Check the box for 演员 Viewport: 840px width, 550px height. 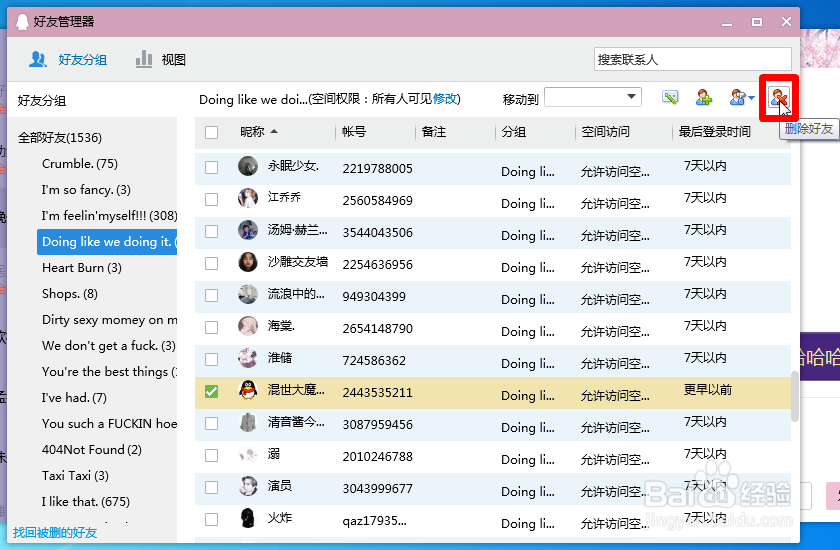[212, 487]
